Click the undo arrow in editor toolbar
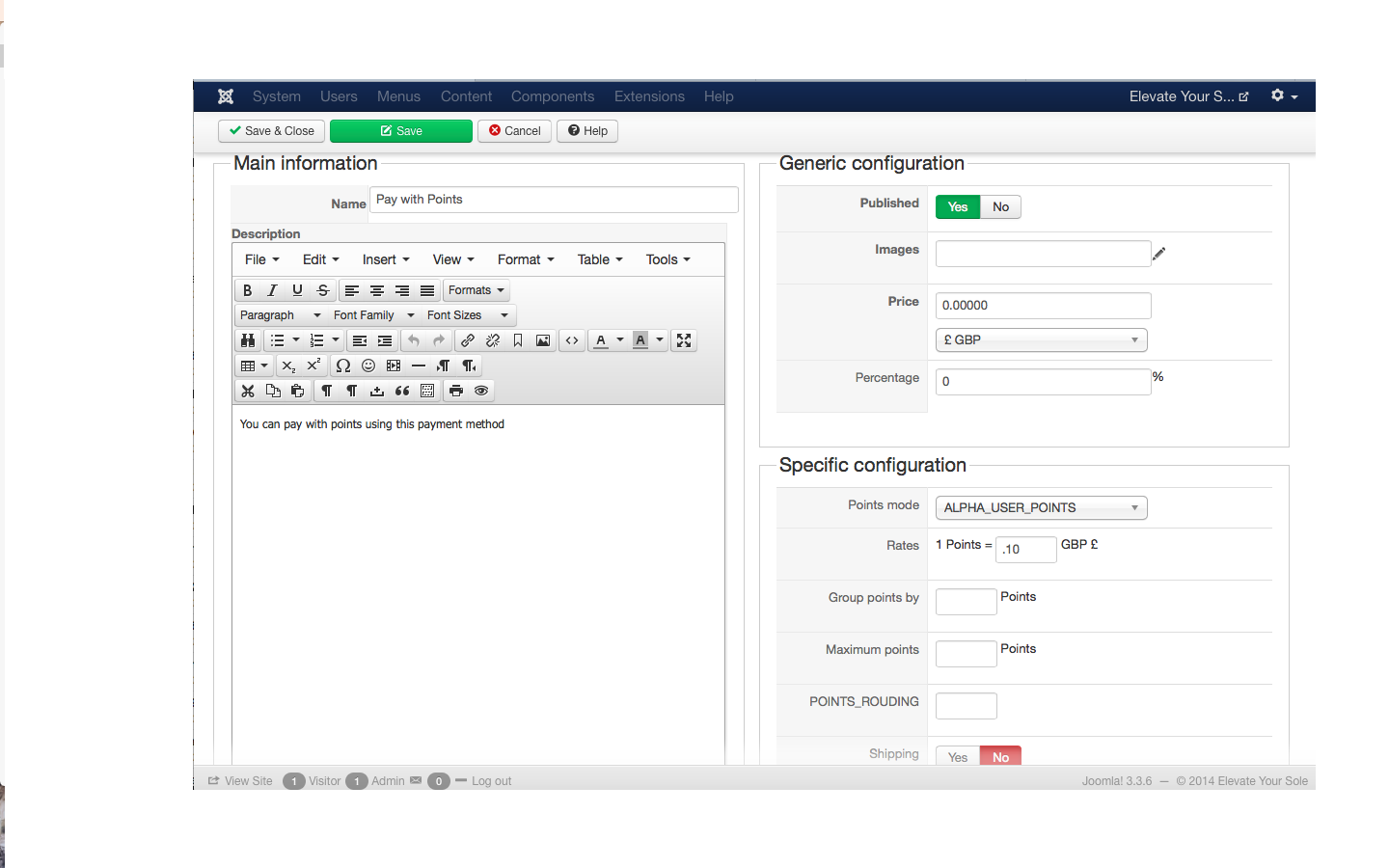 [x=414, y=340]
